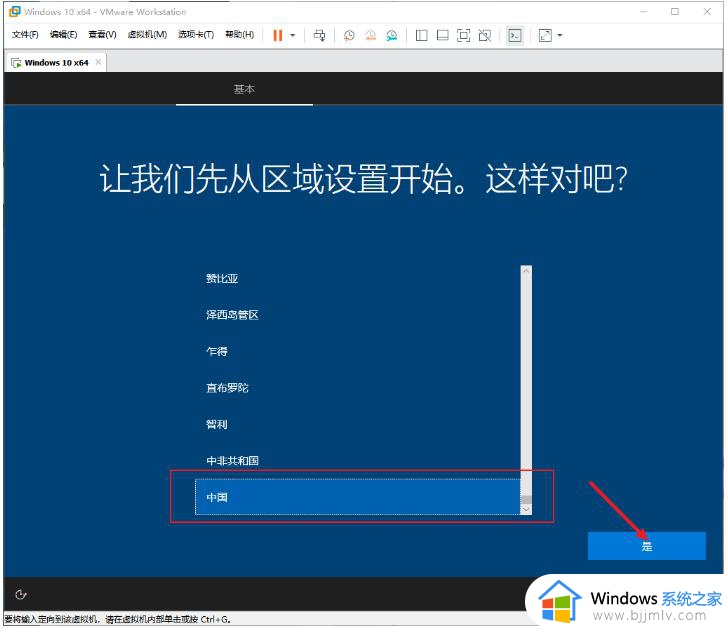Maximize the VMware Workstation window
The width and height of the screenshot is (727, 629).
coord(675,12)
